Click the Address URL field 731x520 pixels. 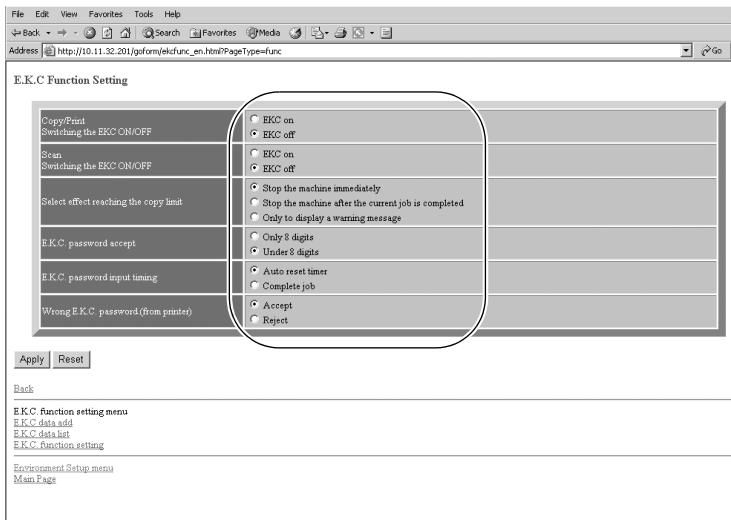pos(361,51)
